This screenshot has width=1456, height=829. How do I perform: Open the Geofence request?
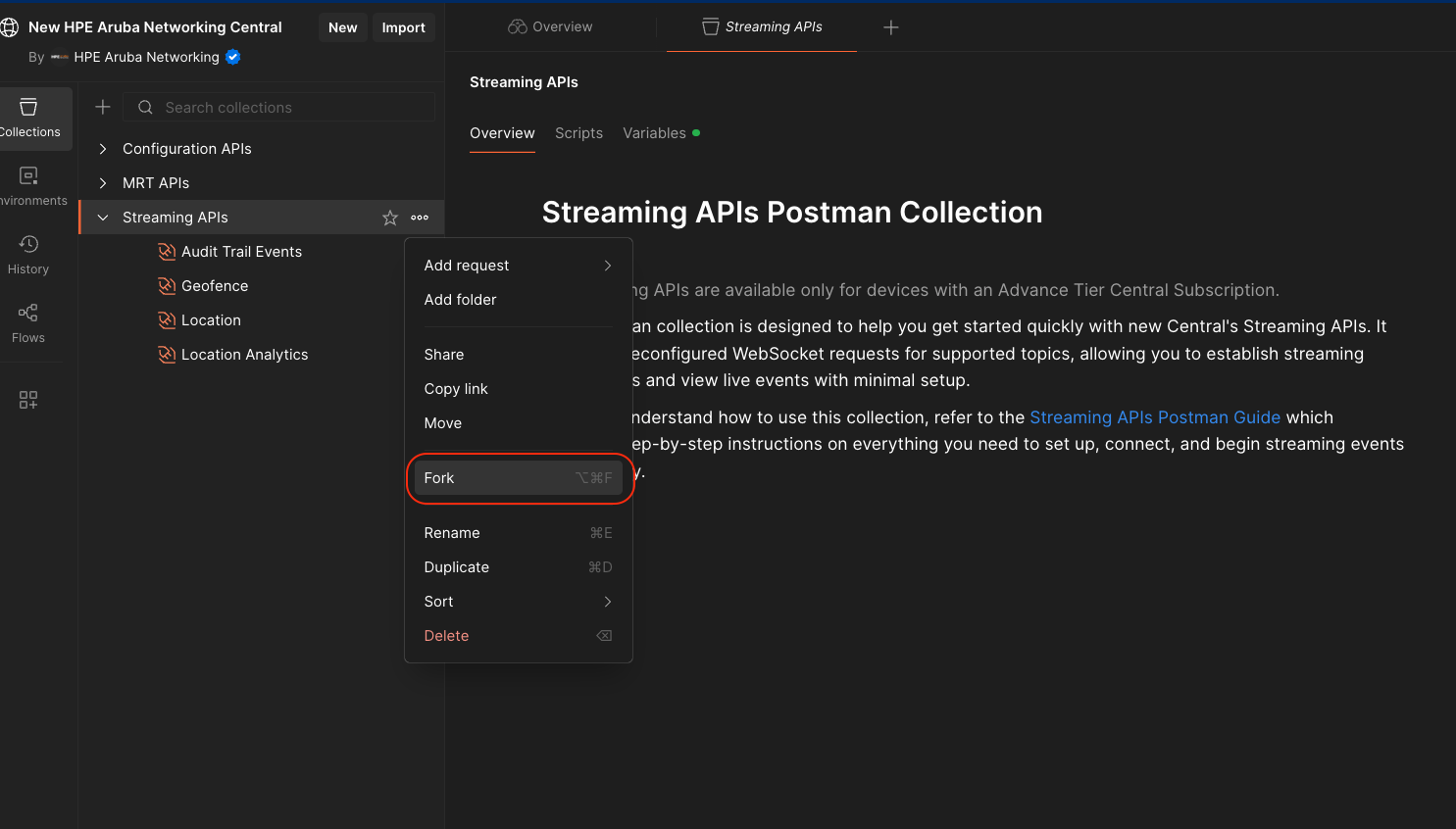215,286
